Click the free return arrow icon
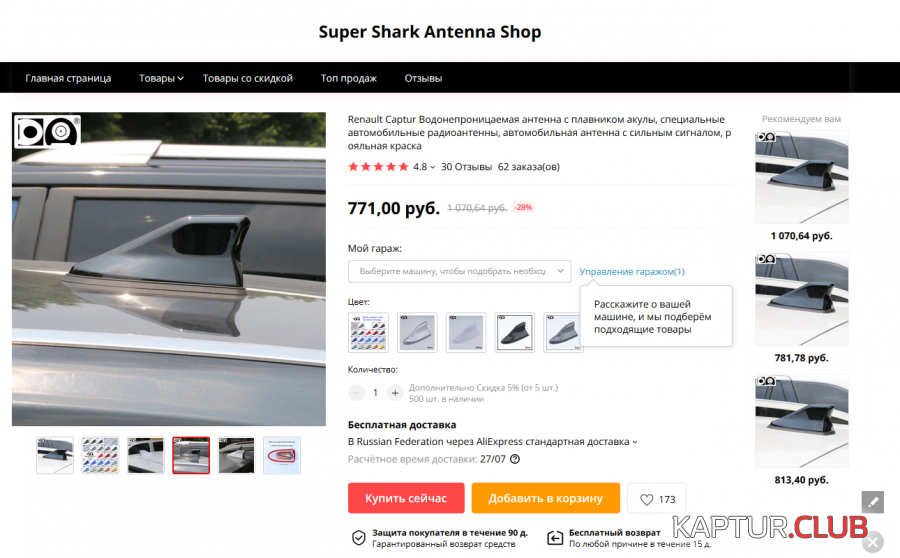 click(555, 538)
